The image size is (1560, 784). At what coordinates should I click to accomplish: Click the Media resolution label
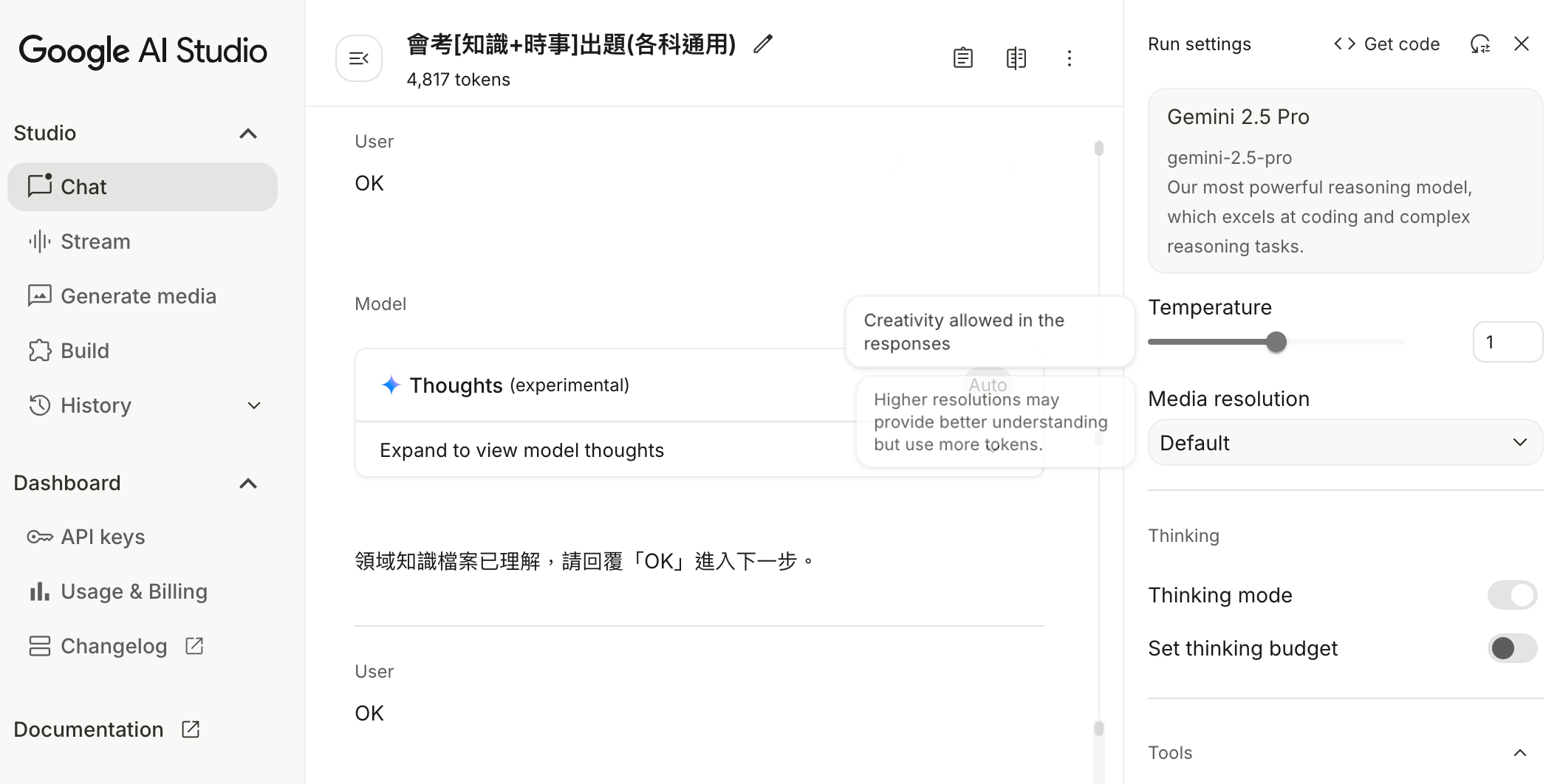tap(1228, 399)
